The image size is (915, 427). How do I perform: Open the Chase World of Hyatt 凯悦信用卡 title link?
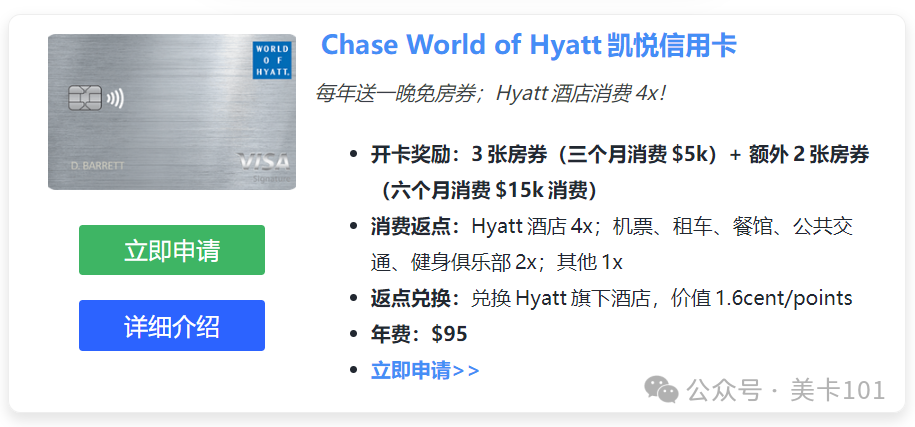[529, 46]
